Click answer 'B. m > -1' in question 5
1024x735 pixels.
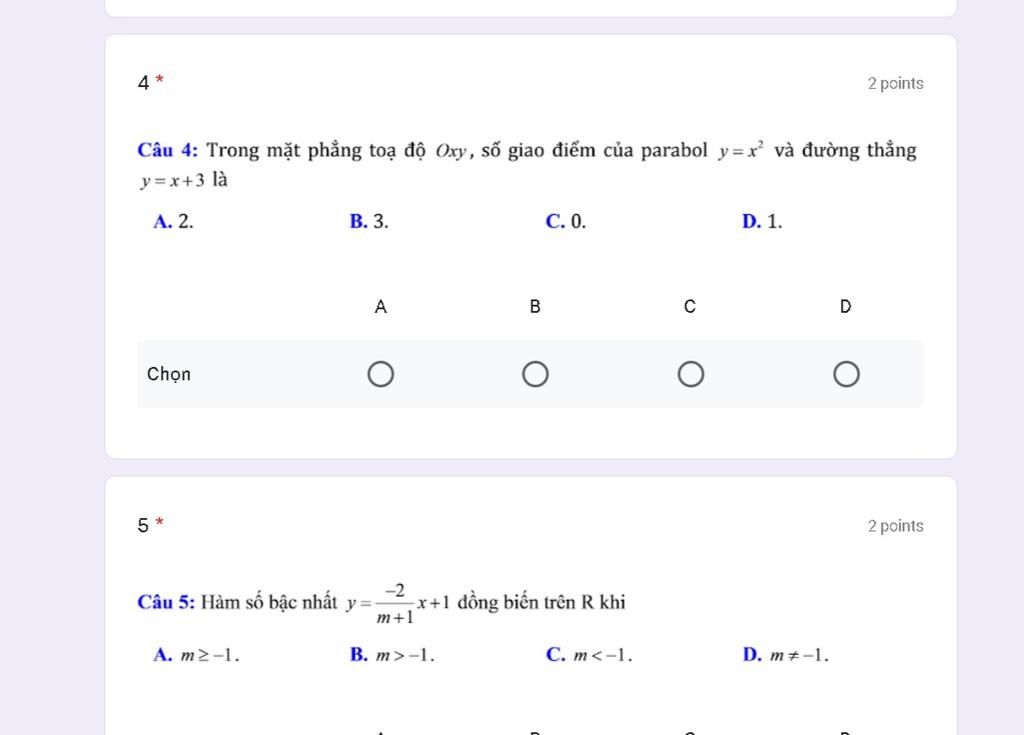point(392,655)
